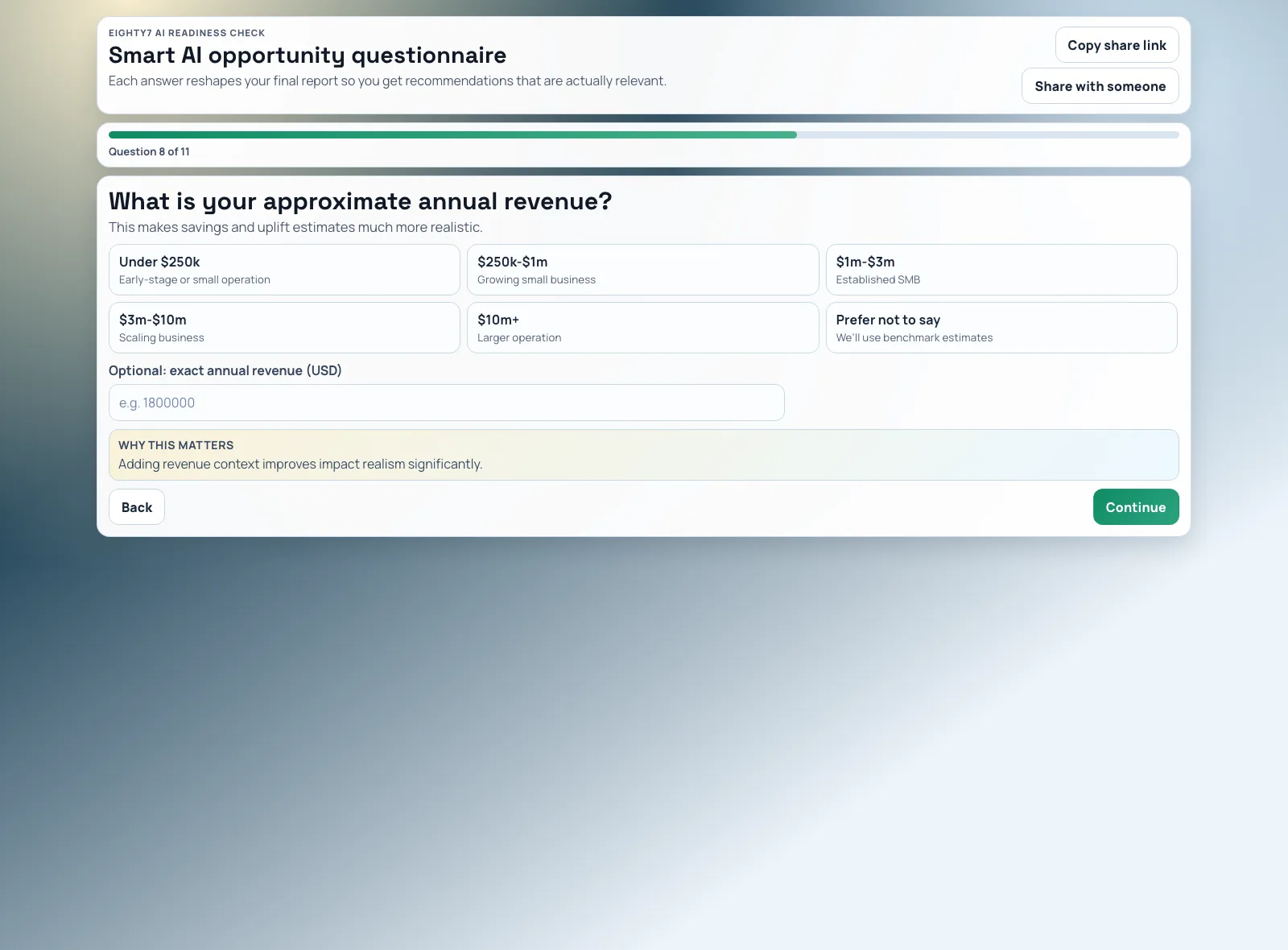The height and width of the screenshot is (950, 1288).
Task: Click the savings and uplift estimates description text
Action: pos(295,227)
